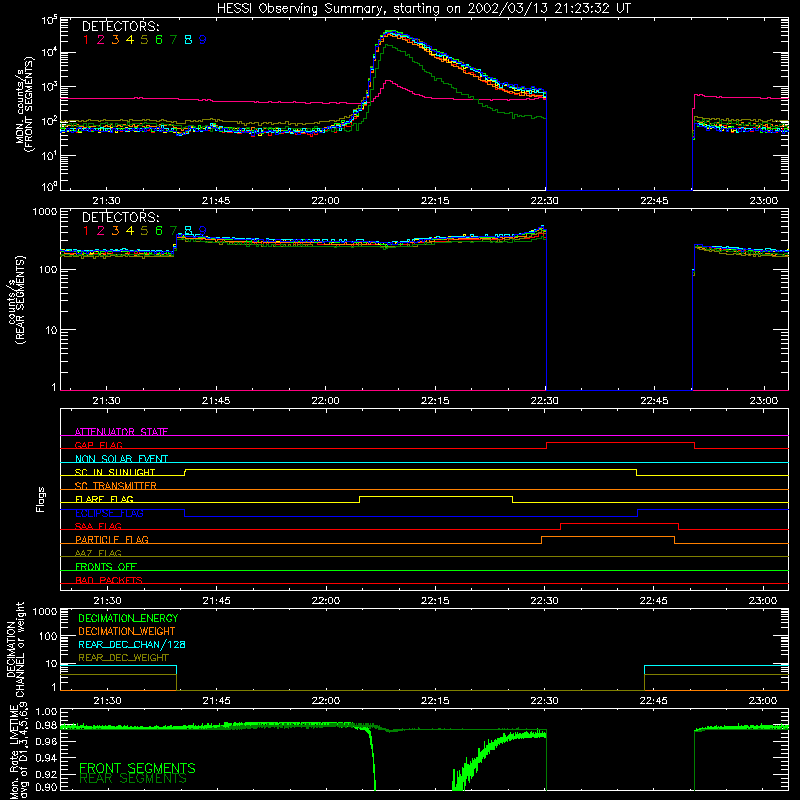The image size is (800, 800).
Task: Click the DECIMATION_WEIGHT legend entry
Action: [127, 631]
